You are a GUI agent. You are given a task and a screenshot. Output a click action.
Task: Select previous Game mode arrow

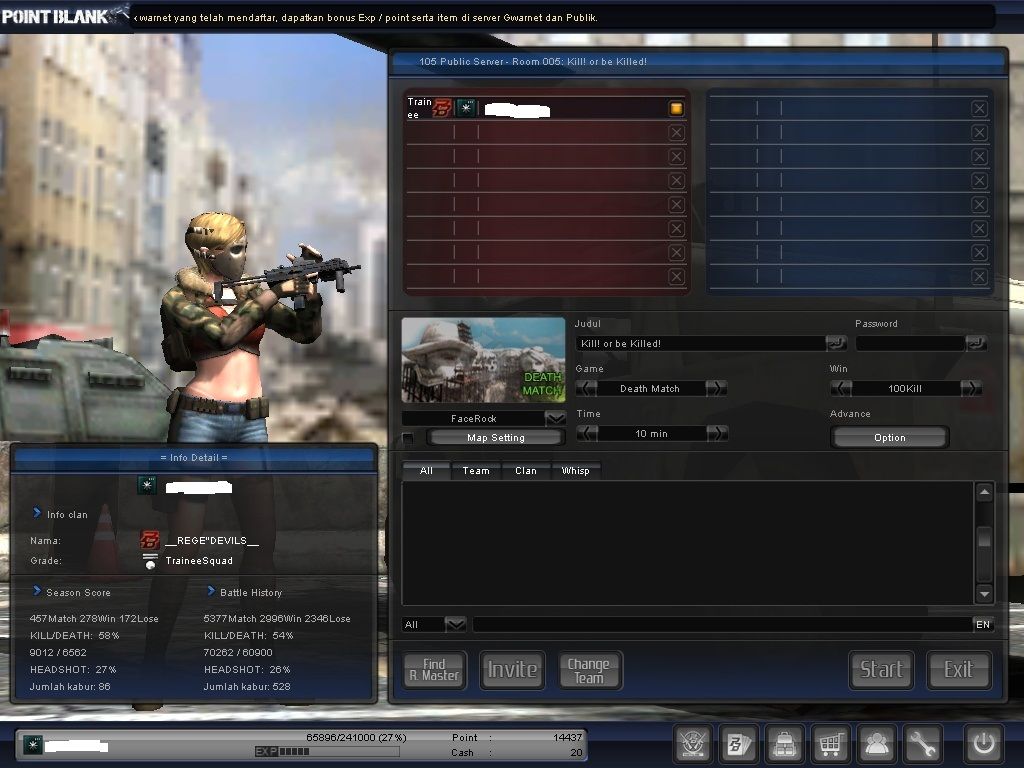(586, 389)
